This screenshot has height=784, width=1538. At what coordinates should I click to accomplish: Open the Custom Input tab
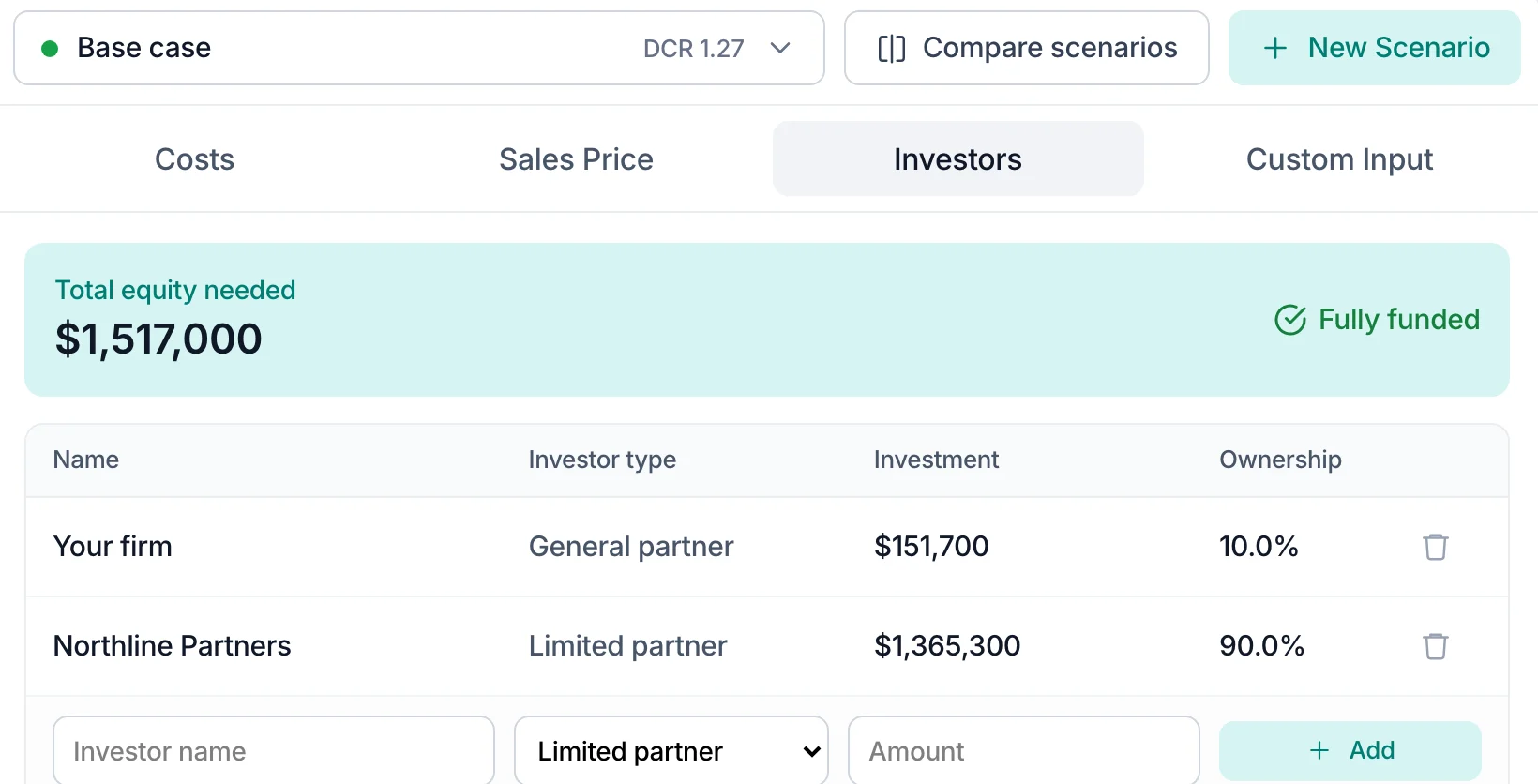tap(1339, 158)
